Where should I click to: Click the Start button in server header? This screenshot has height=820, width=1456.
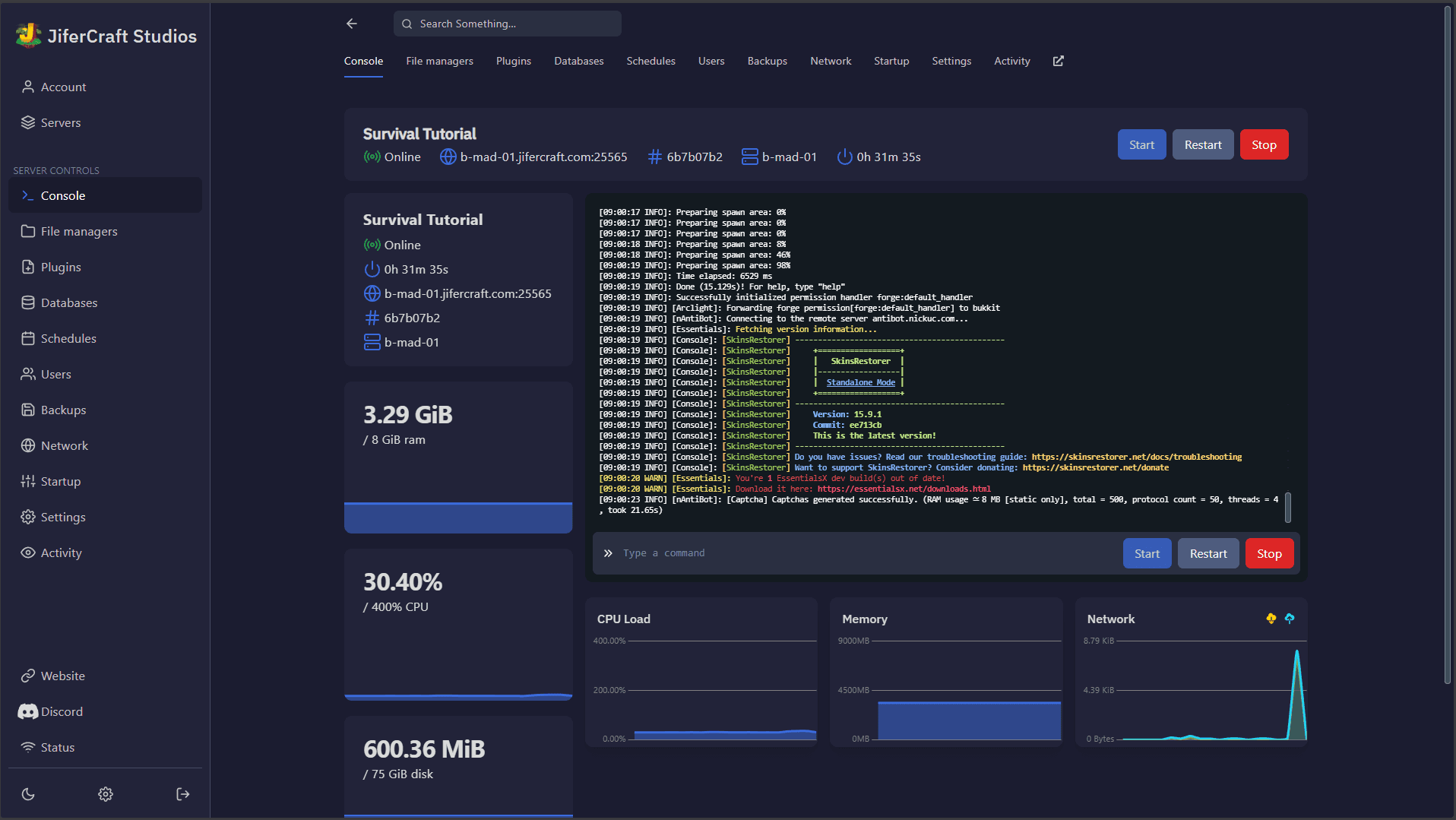pos(1141,144)
